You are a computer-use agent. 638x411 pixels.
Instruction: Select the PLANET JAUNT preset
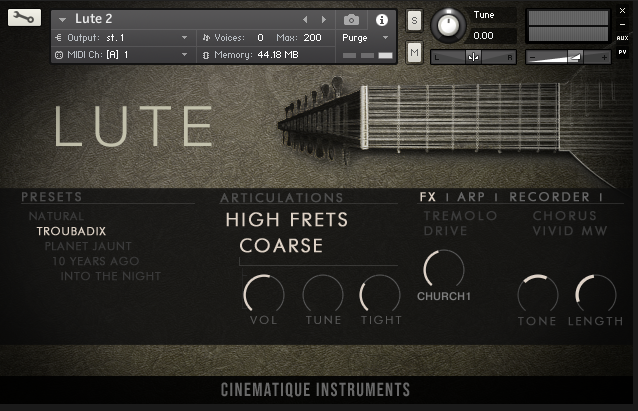pos(88,246)
